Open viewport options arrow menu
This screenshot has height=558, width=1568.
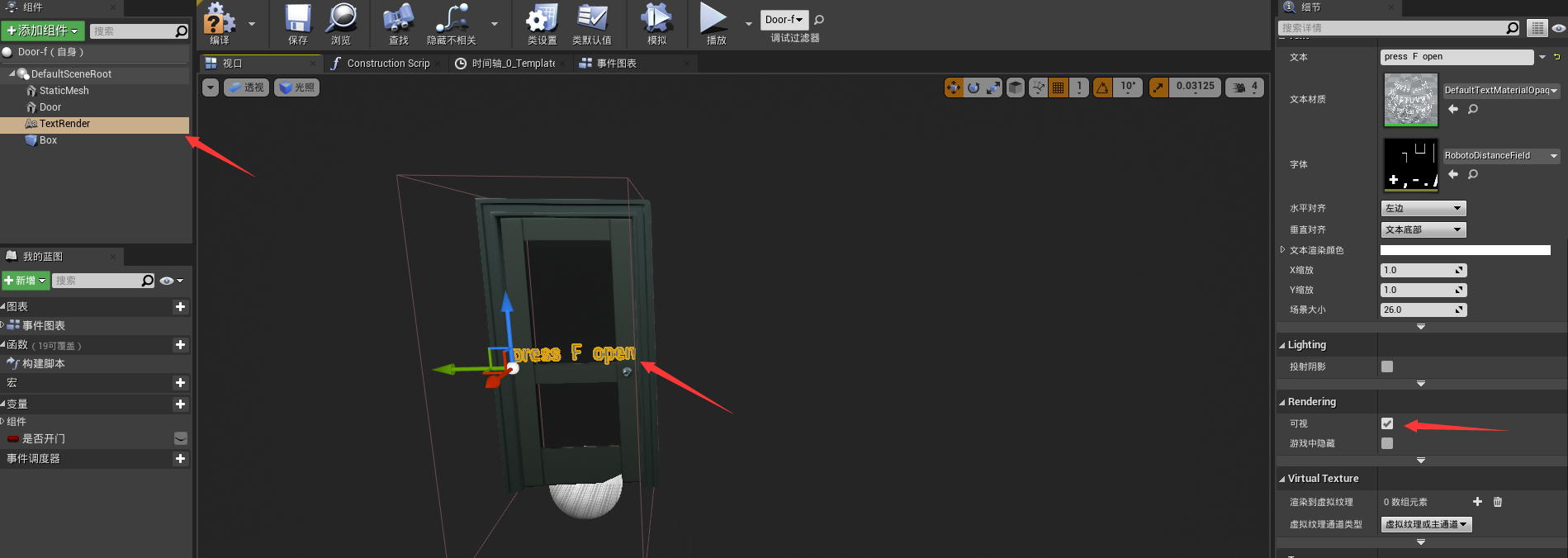(x=211, y=87)
